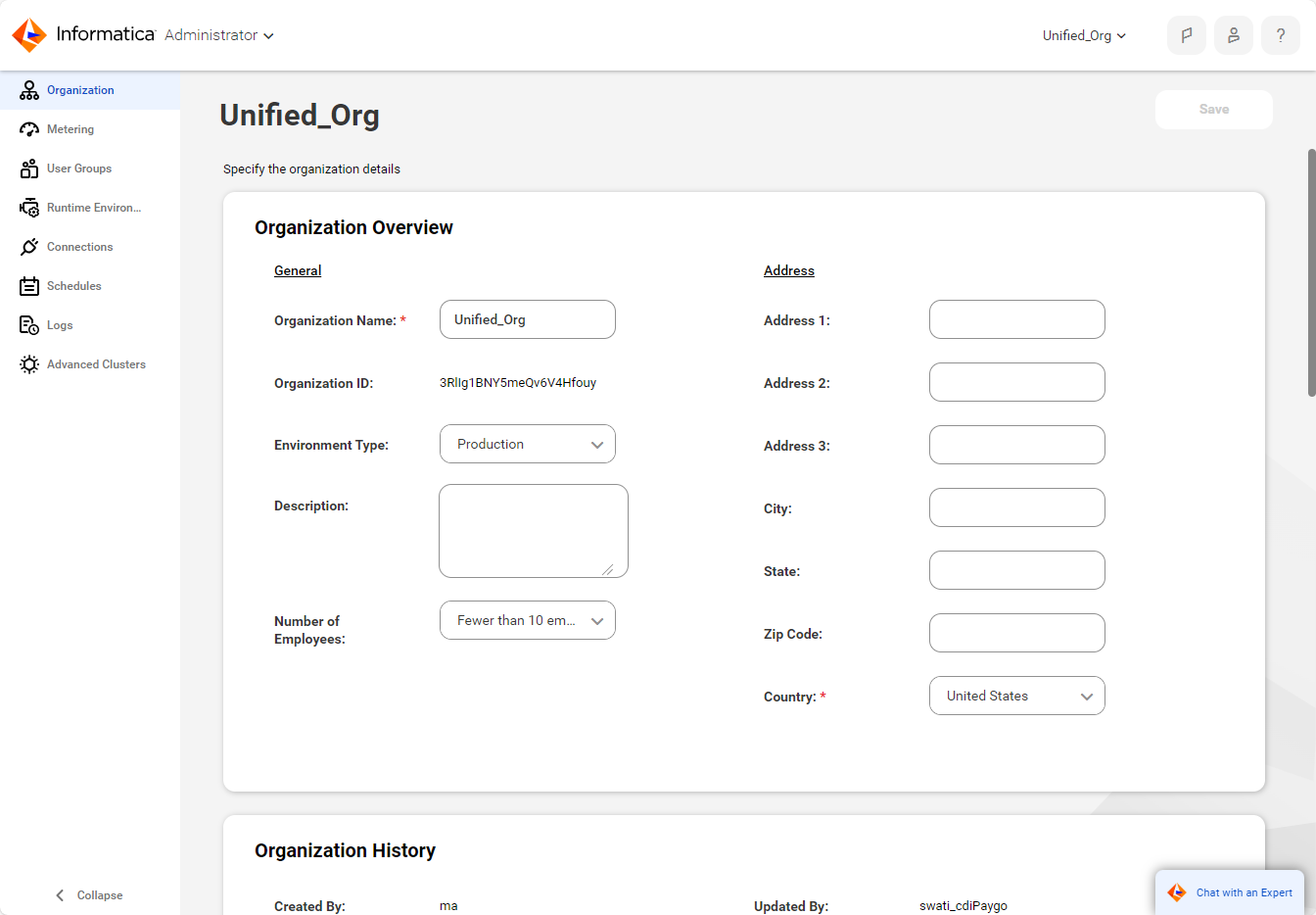Click the Informatica brand name text

(x=106, y=34)
